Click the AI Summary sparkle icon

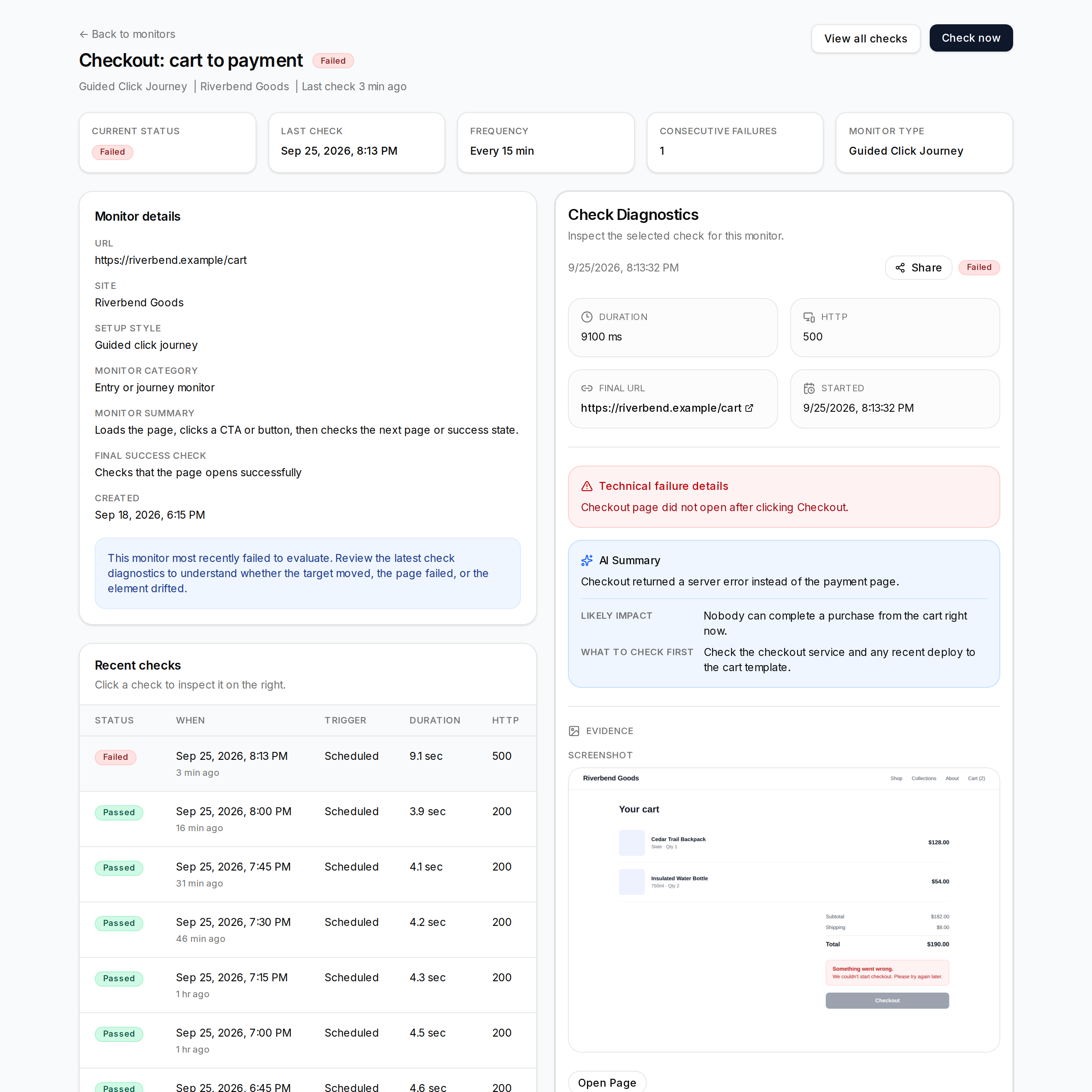pos(587,560)
